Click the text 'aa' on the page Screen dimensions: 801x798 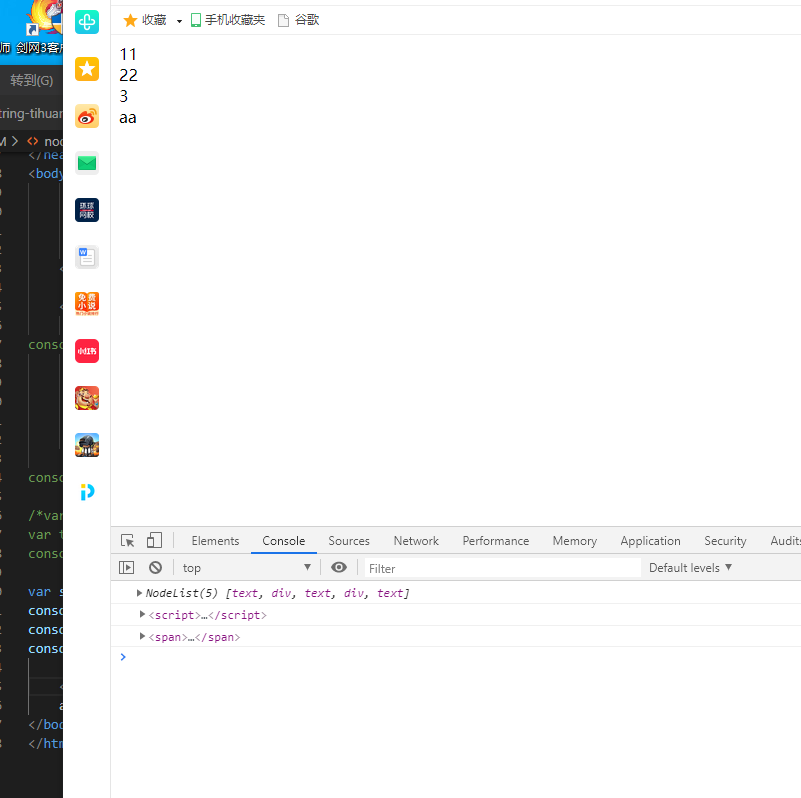pyautogui.click(x=128, y=118)
